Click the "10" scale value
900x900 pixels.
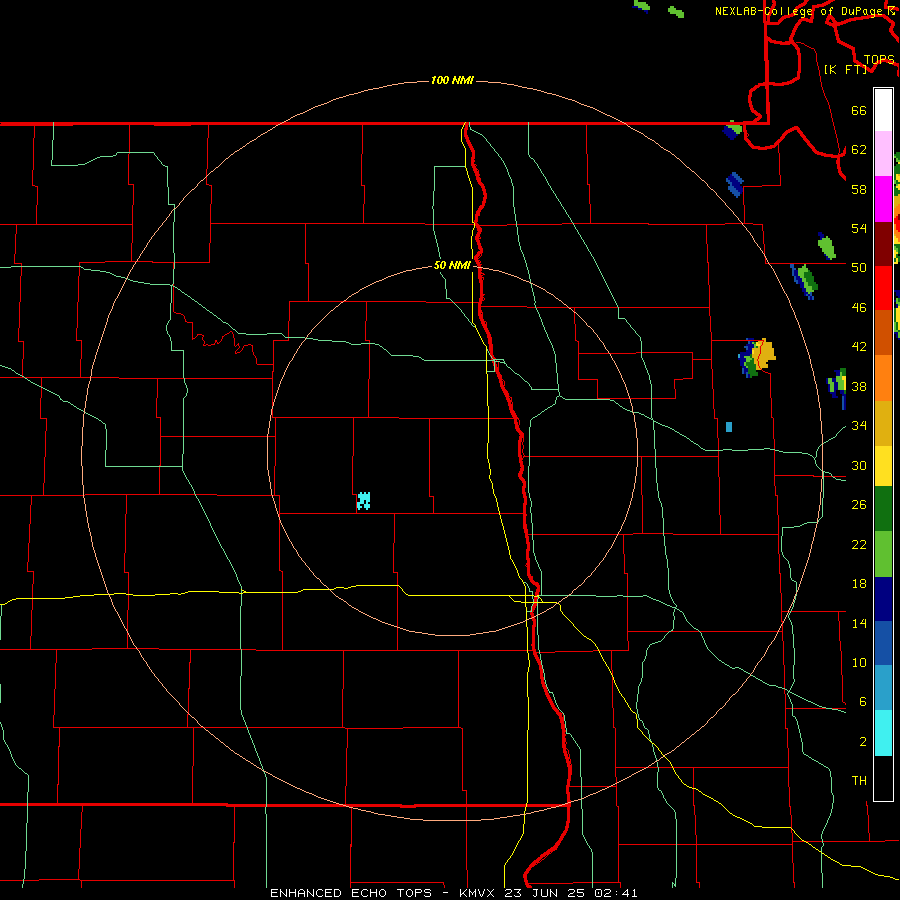[x=859, y=662]
